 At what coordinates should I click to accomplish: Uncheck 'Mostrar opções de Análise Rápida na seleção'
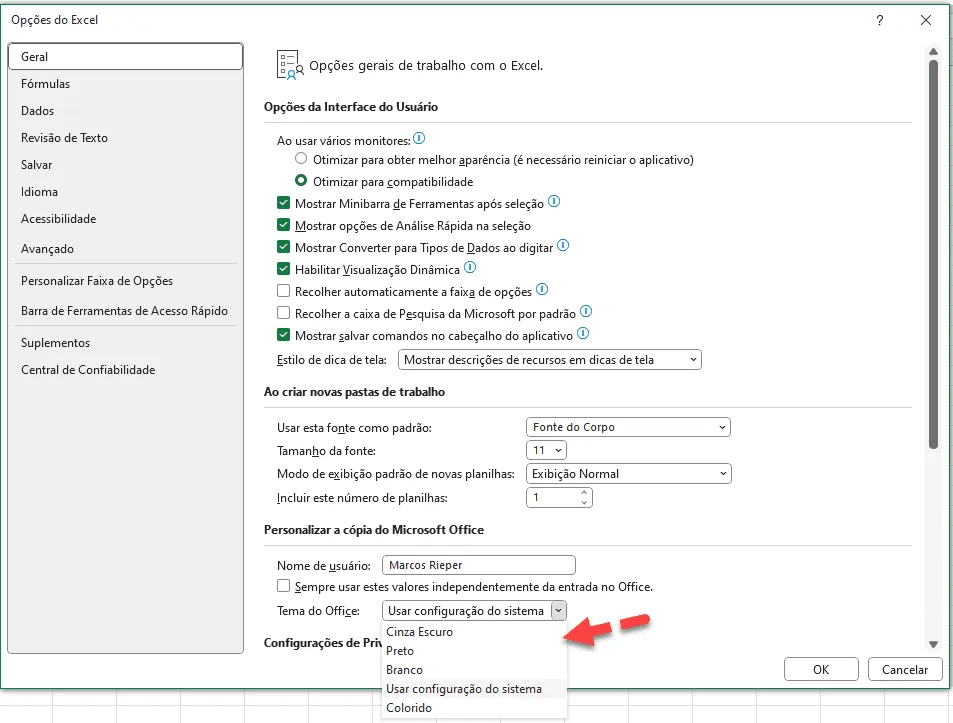coord(283,225)
